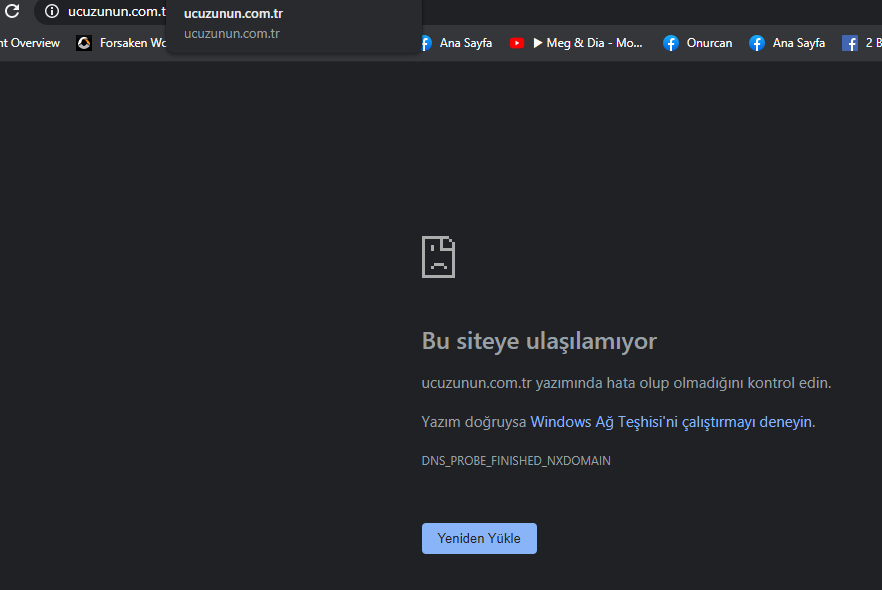Click the Yeniden Yükle button
This screenshot has width=882, height=590.
tap(479, 538)
